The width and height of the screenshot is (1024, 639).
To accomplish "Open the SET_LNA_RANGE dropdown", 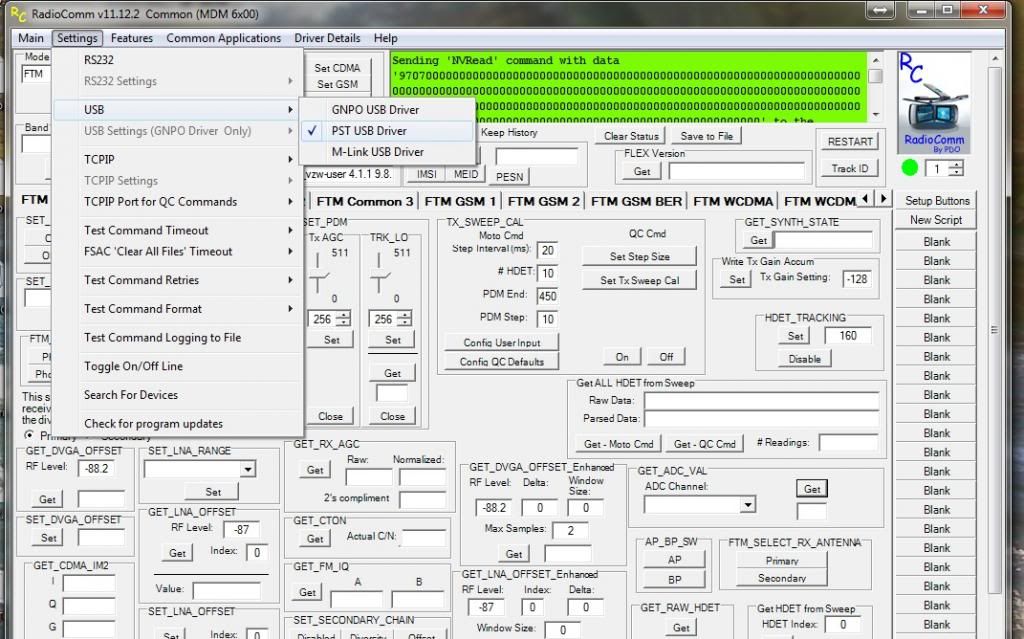I will [248, 469].
